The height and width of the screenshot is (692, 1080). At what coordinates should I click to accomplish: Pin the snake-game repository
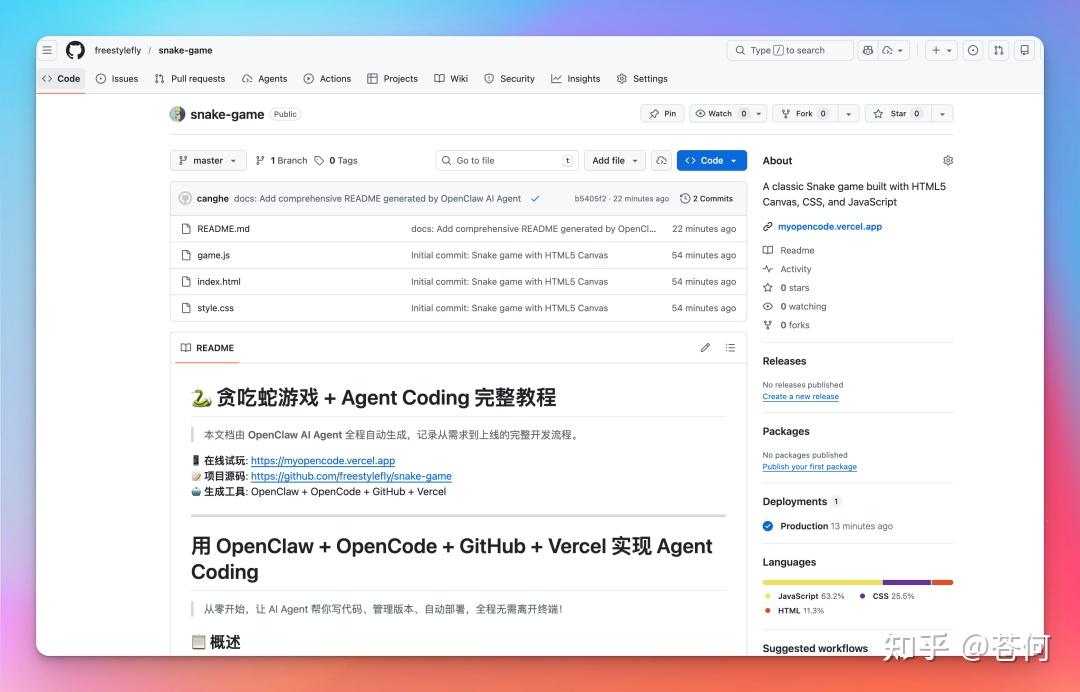coord(661,113)
